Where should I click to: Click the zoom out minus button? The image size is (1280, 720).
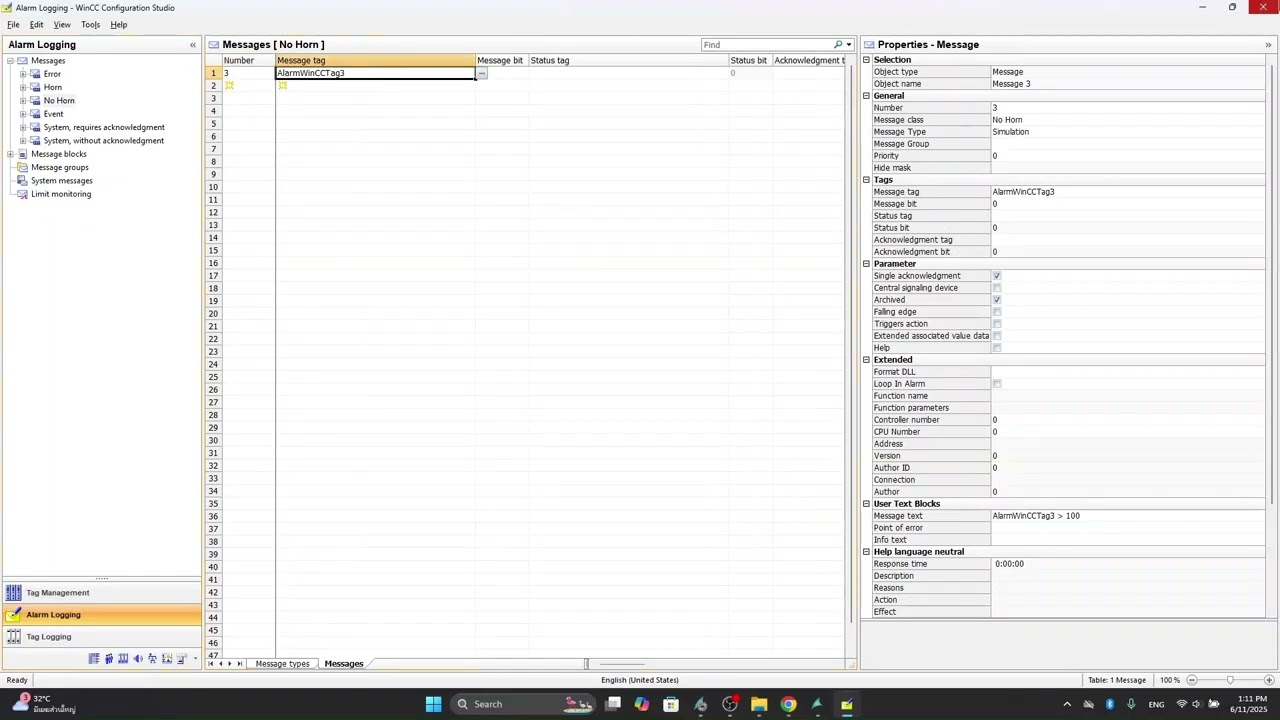1192,680
